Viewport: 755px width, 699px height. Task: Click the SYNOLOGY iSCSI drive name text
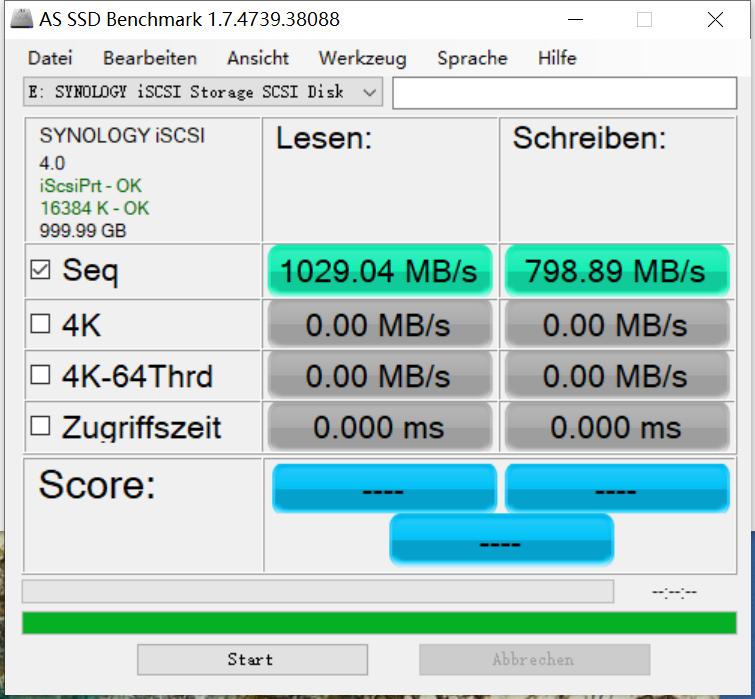122,136
